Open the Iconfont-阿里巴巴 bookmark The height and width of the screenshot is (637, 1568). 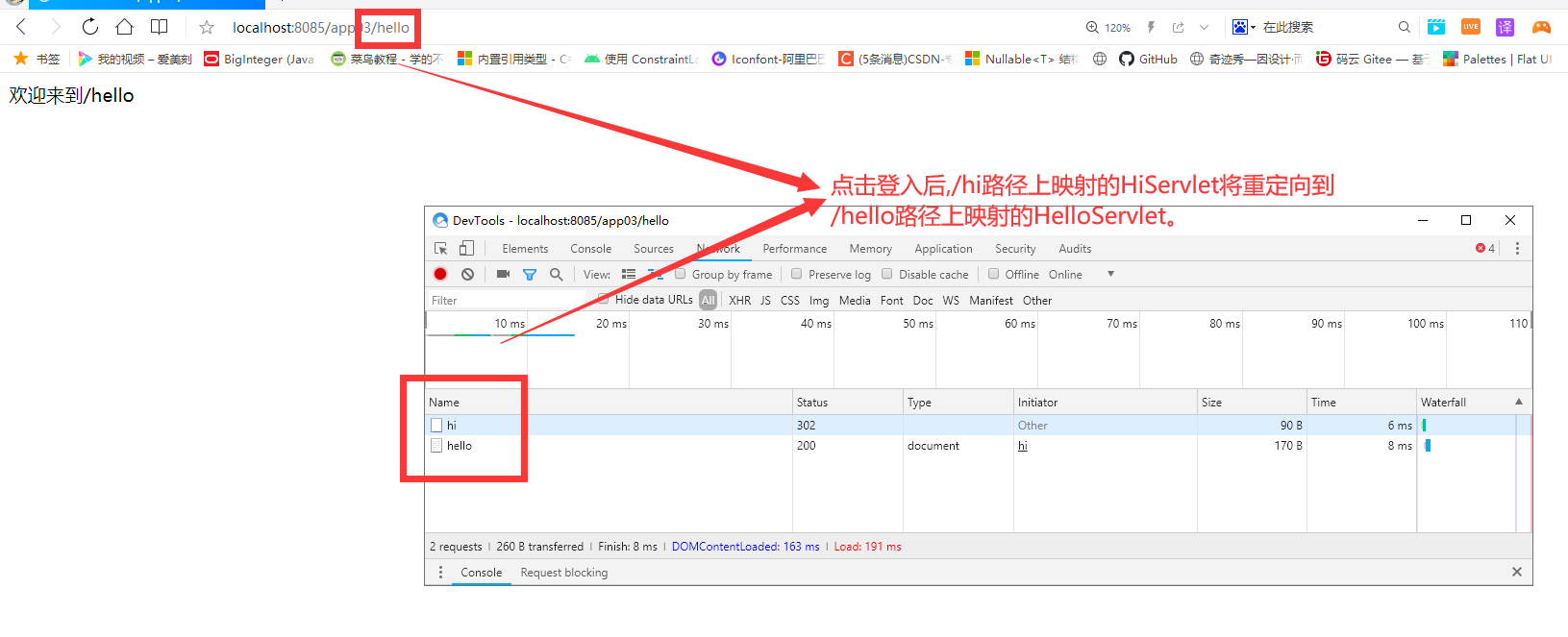[768, 59]
